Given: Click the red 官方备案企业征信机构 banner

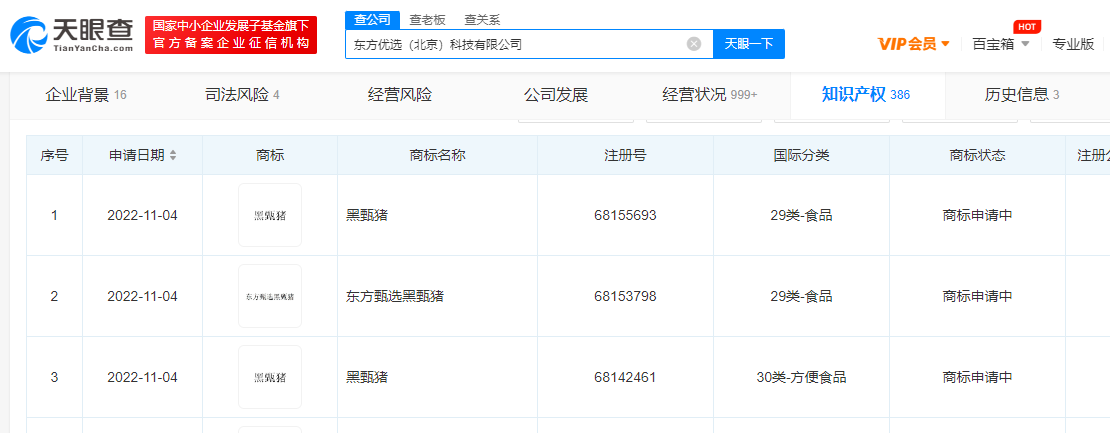Looking at the screenshot, I should (x=231, y=35).
